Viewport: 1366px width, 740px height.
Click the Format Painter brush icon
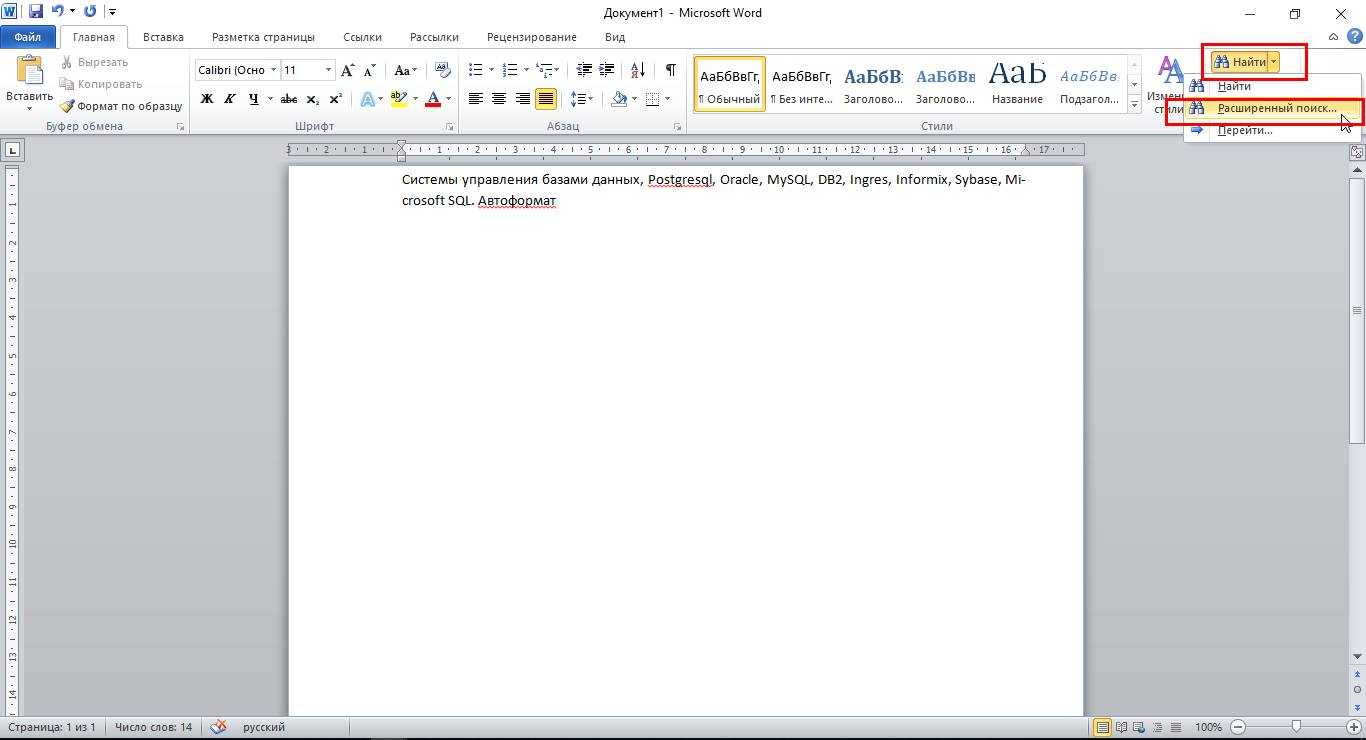click(x=68, y=106)
